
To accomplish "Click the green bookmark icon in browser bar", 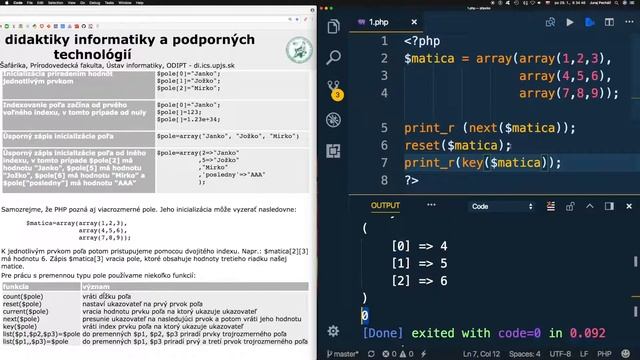I will click(x=7, y=26).
